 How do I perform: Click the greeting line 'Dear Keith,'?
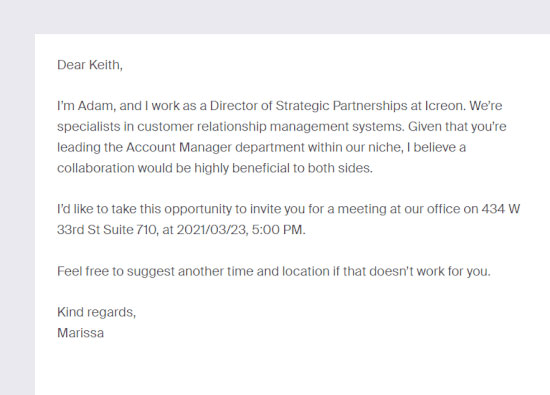coord(90,65)
